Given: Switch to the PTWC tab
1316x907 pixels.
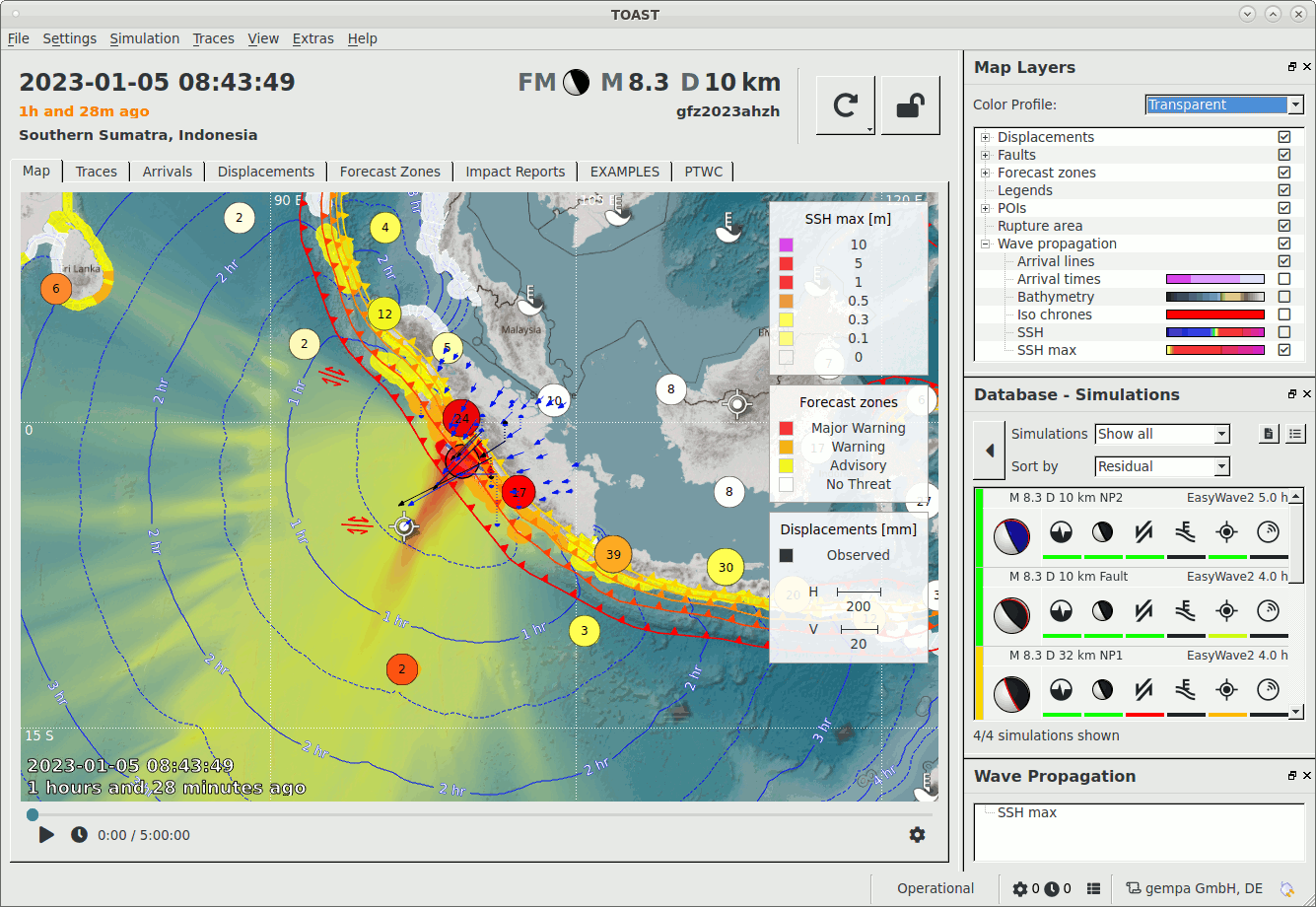Looking at the screenshot, I should click(704, 172).
